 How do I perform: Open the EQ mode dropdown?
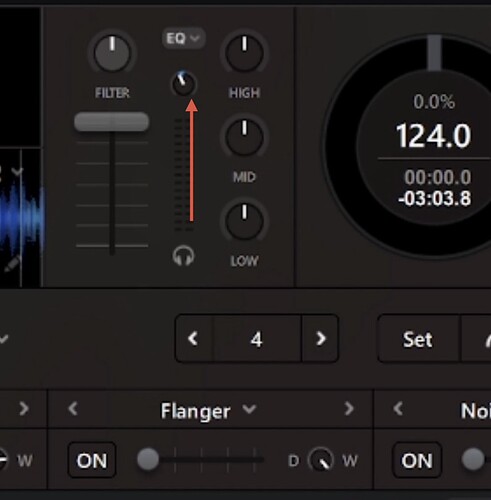coord(183,39)
